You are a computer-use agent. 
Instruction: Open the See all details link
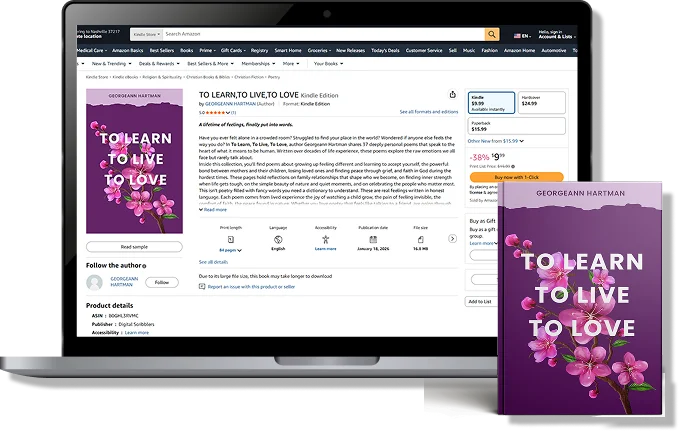pyautogui.click(x=213, y=262)
